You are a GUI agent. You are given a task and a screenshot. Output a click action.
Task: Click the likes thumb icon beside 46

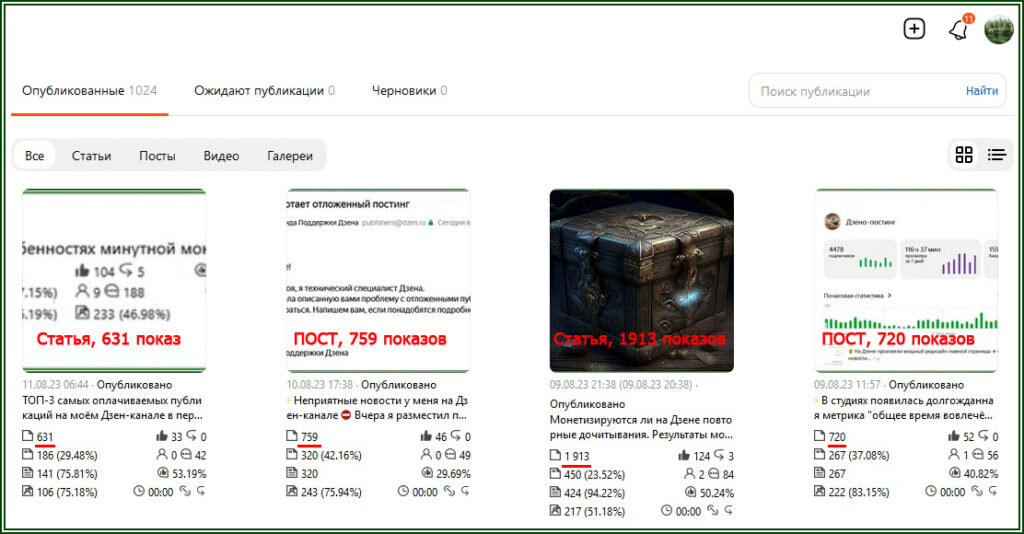(426, 436)
